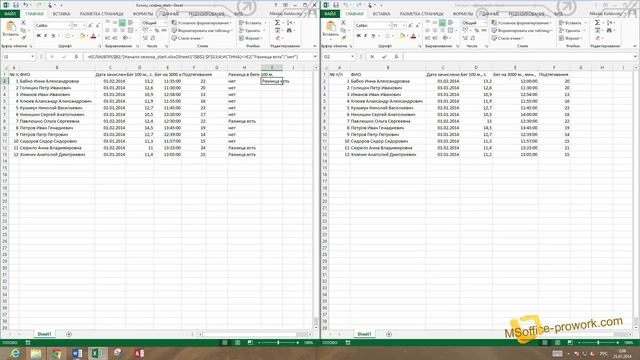The image size is (640, 360).
Task: Toggle bold in left Excel window
Action: (38, 36)
